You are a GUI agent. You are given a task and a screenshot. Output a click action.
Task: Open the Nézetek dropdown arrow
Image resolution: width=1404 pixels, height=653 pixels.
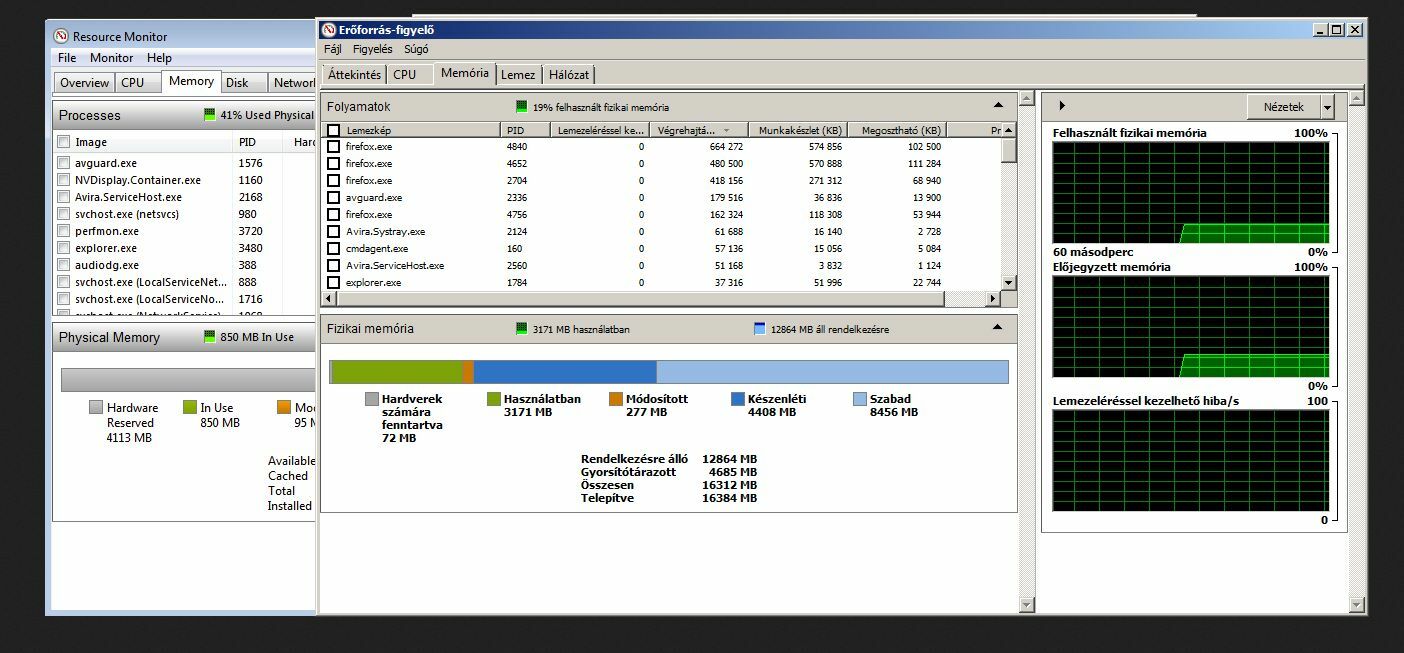tap(1327, 107)
